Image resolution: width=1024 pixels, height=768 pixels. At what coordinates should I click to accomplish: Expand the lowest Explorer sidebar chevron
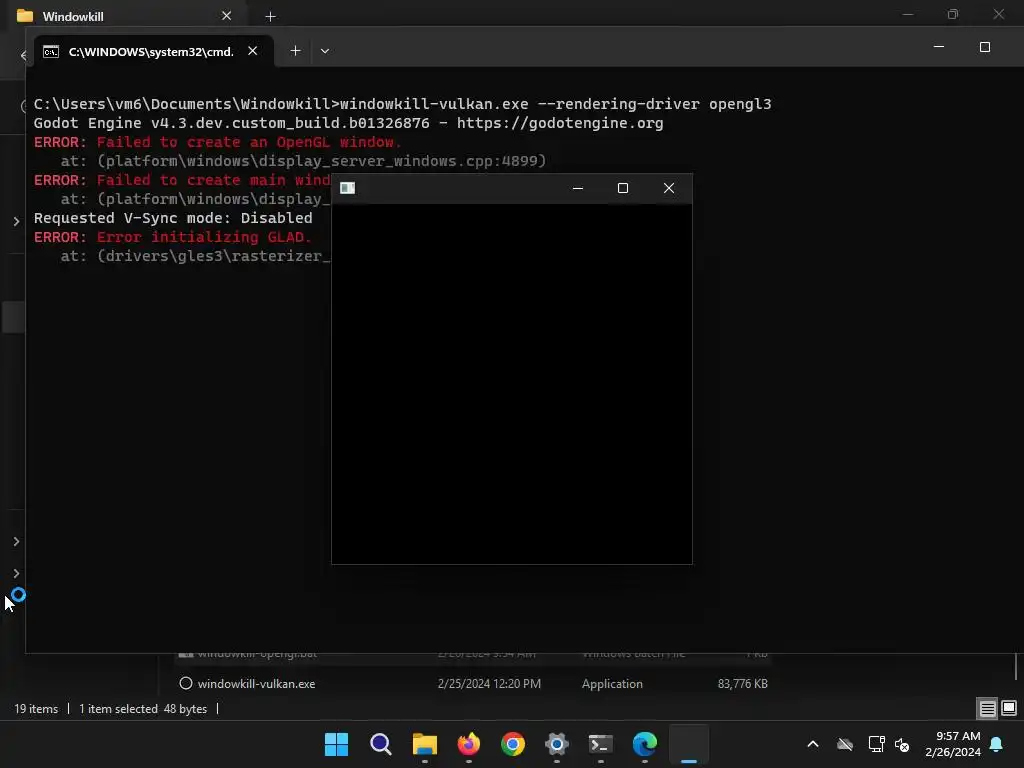pos(16,573)
